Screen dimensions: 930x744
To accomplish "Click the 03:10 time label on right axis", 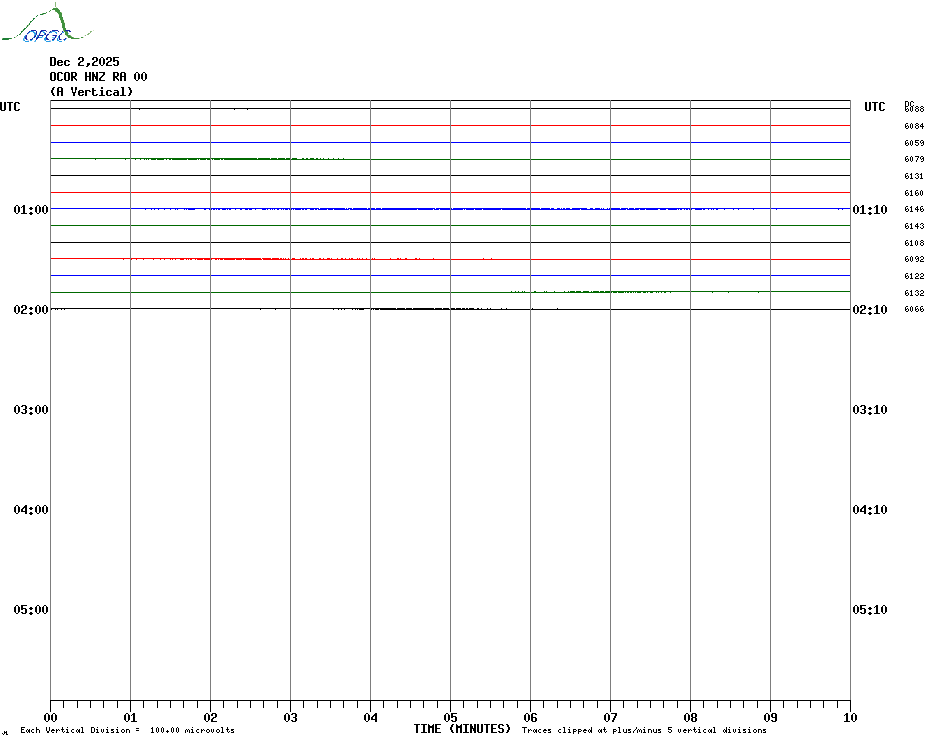I will tap(869, 410).
